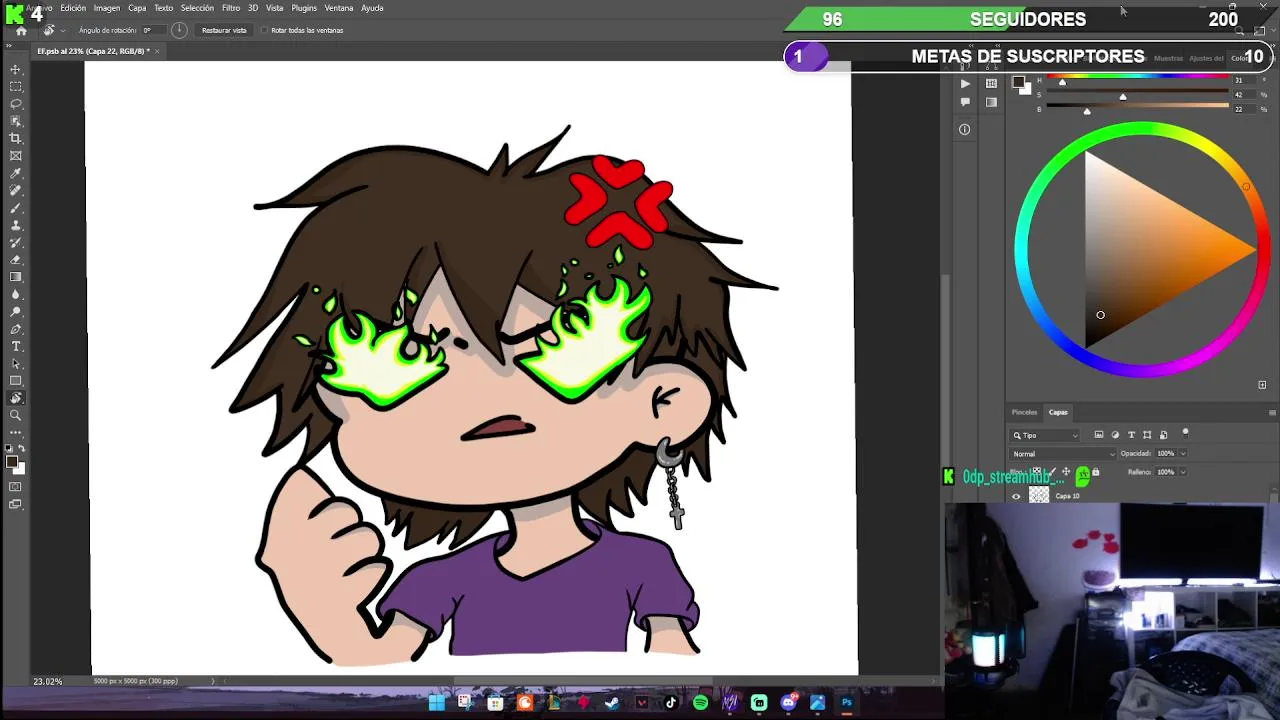The height and width of the screenshot is (720, 1280).
Task: Select the Path Selection tool
Action: pyautogui.click(x=16, y=364)
